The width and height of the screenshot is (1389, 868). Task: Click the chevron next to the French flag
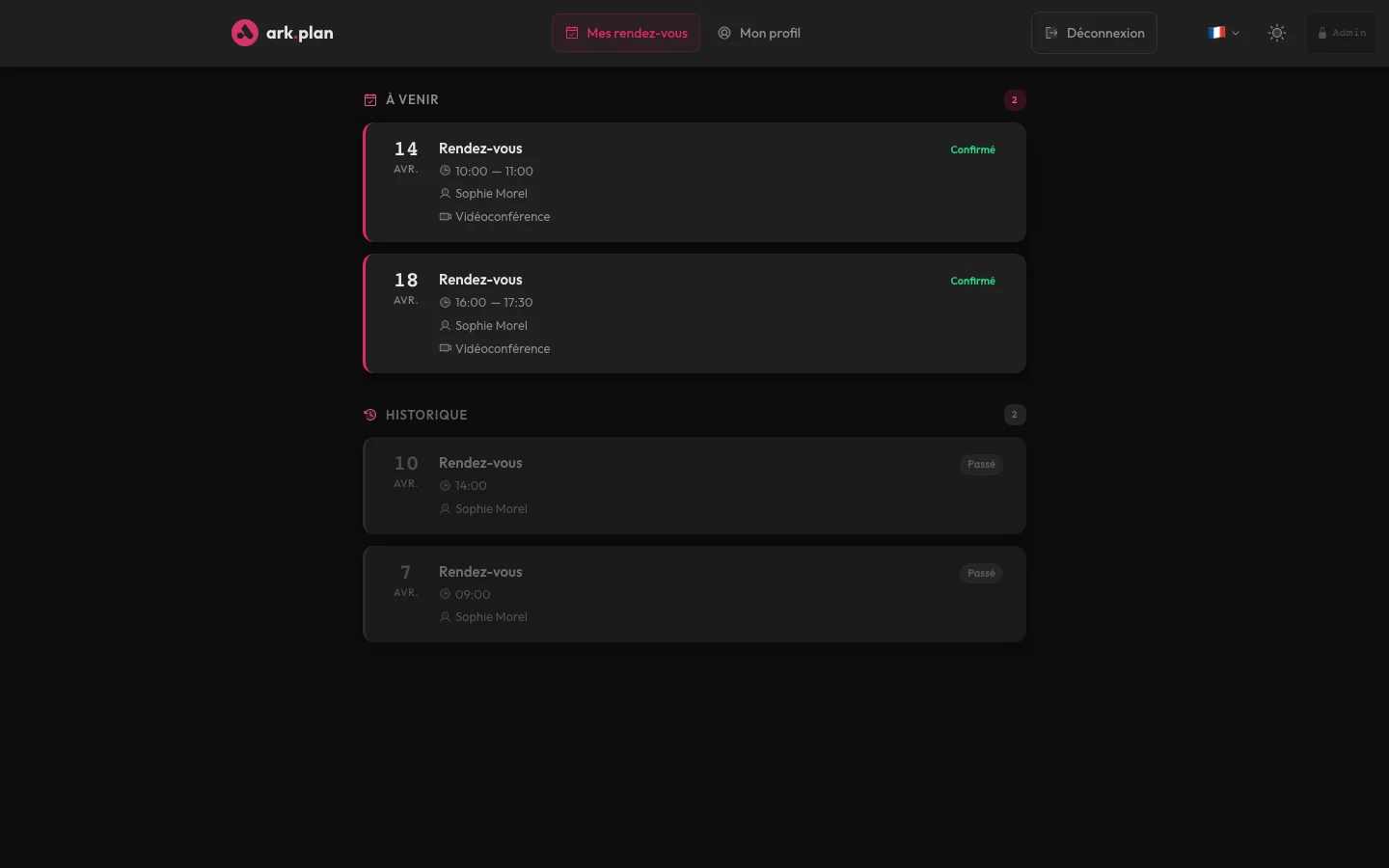[1235, 33]
